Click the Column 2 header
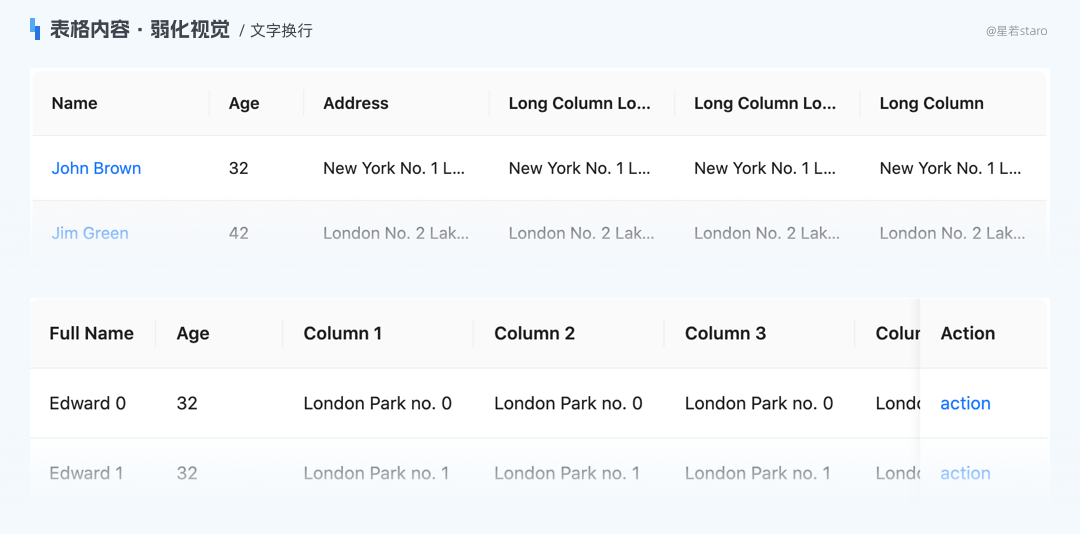The image size is (1080, 534). click(x=534, y=333)
